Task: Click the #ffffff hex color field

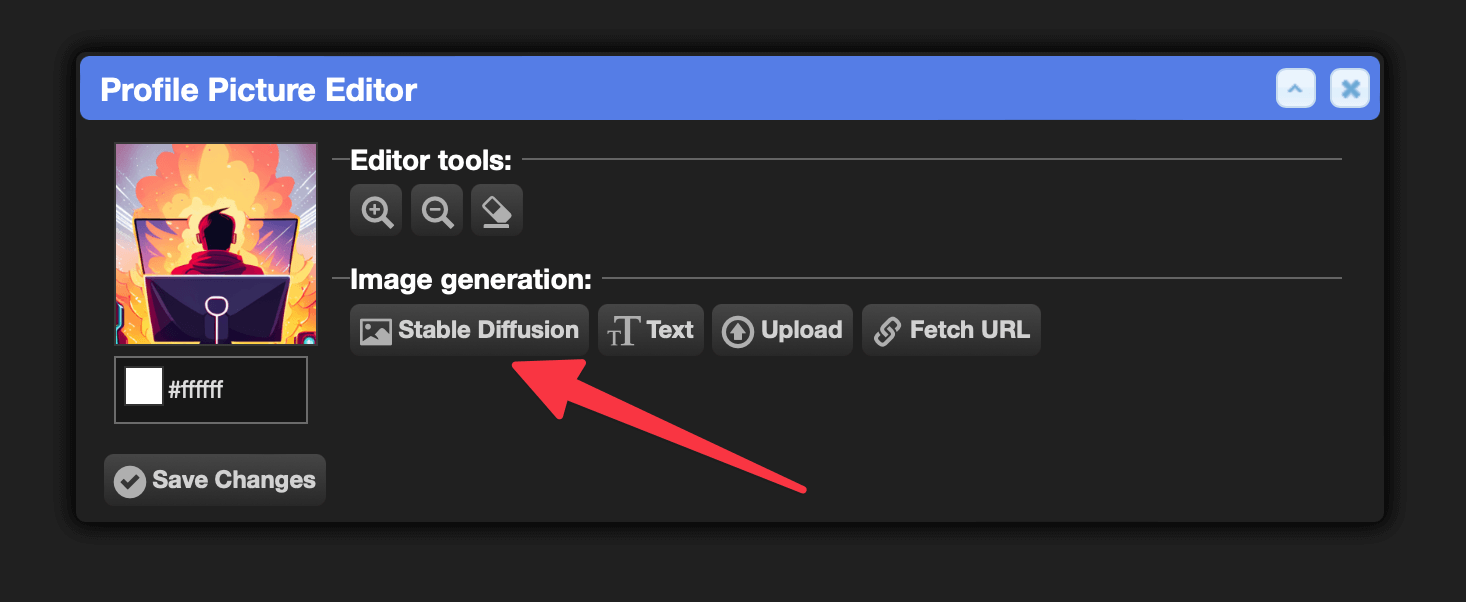Action: [211, 390]
